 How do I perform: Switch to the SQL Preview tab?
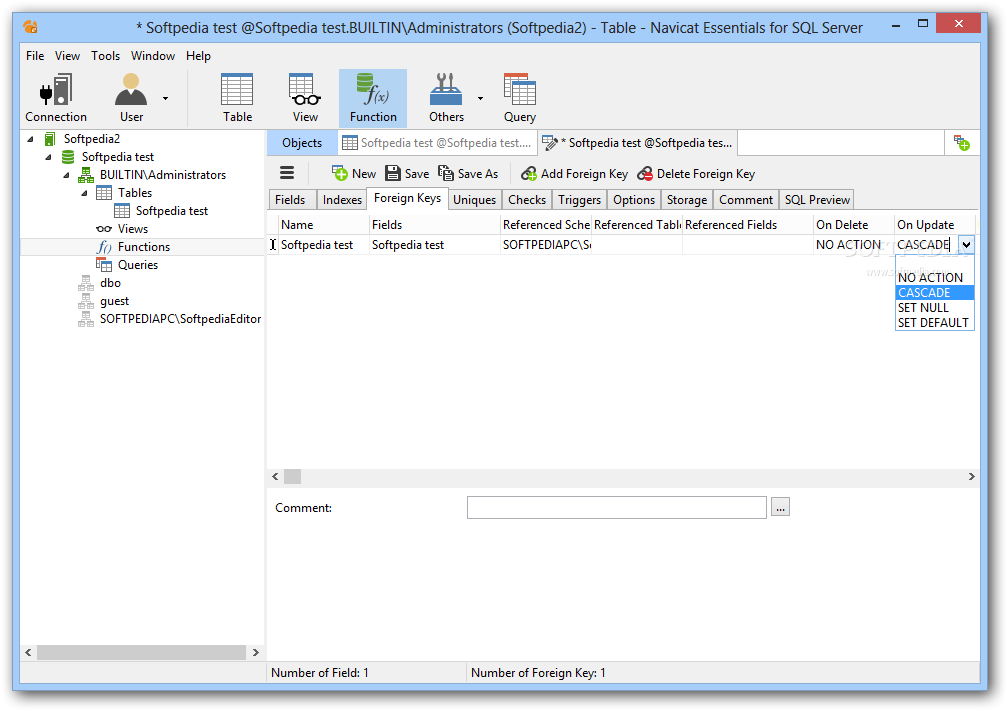817,200
